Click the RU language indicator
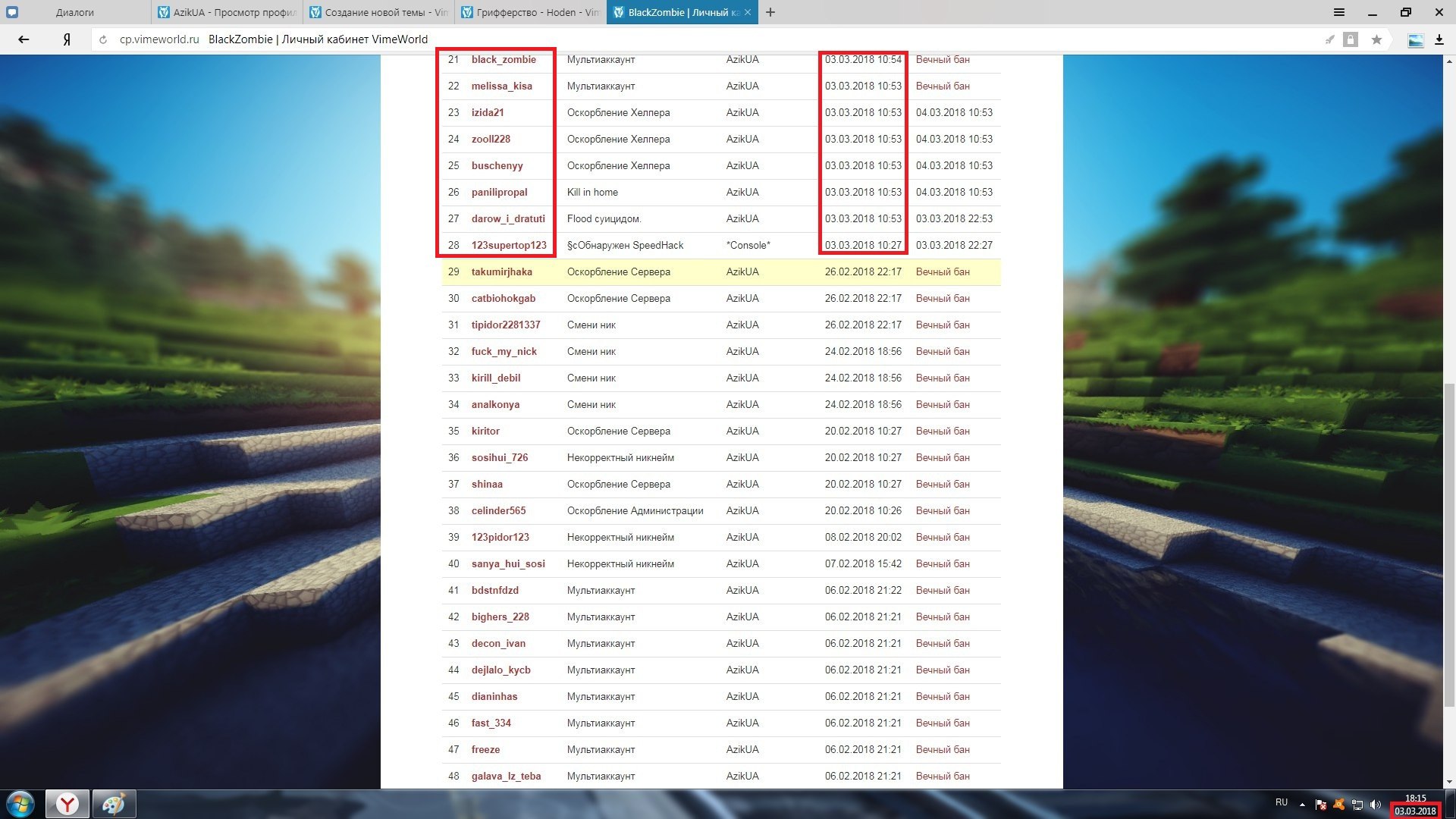Screen dimensions: 1456x819 point(1282,802)
